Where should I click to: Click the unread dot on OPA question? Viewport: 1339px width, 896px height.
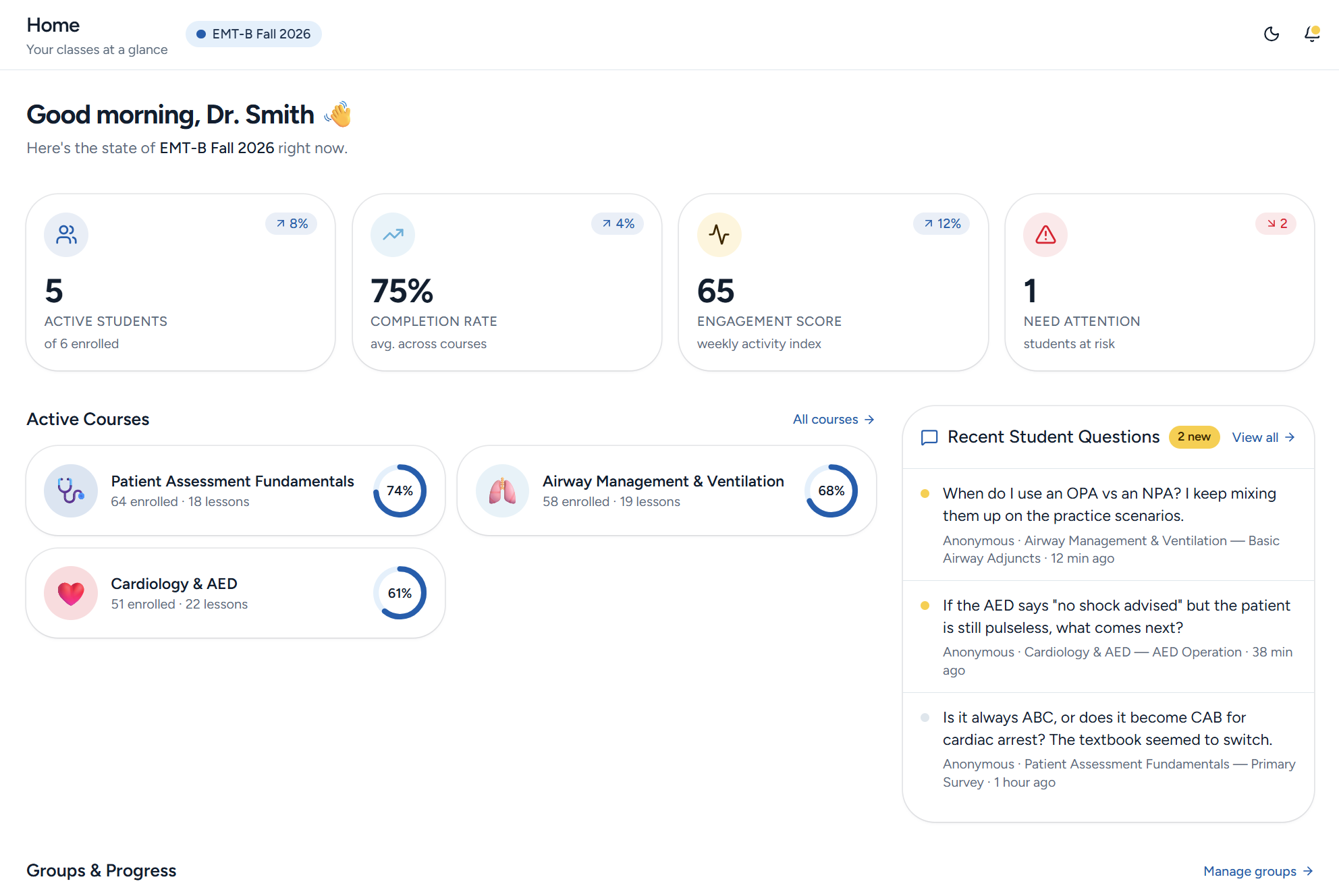pos(925,494)
